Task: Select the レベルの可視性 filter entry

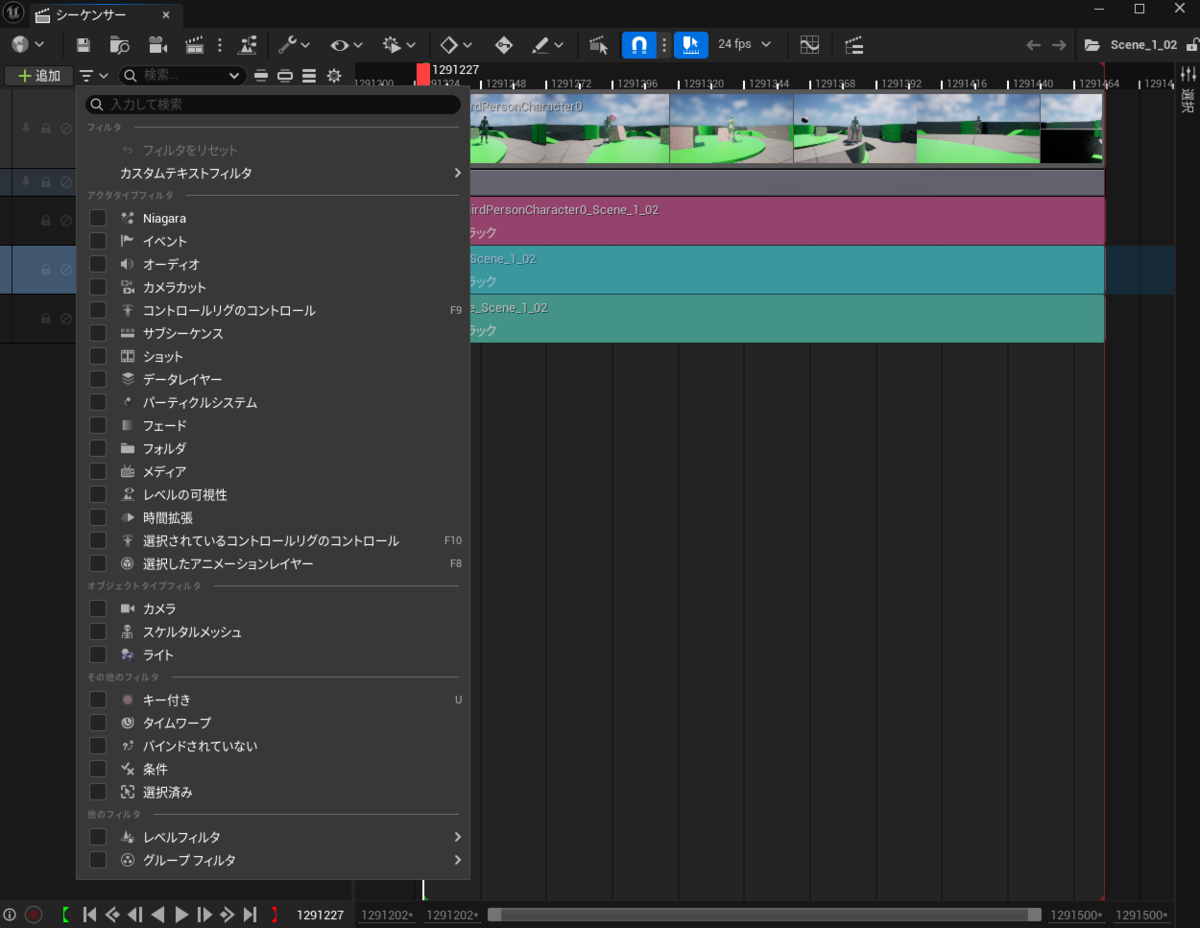Action: [x=272, y=495]
